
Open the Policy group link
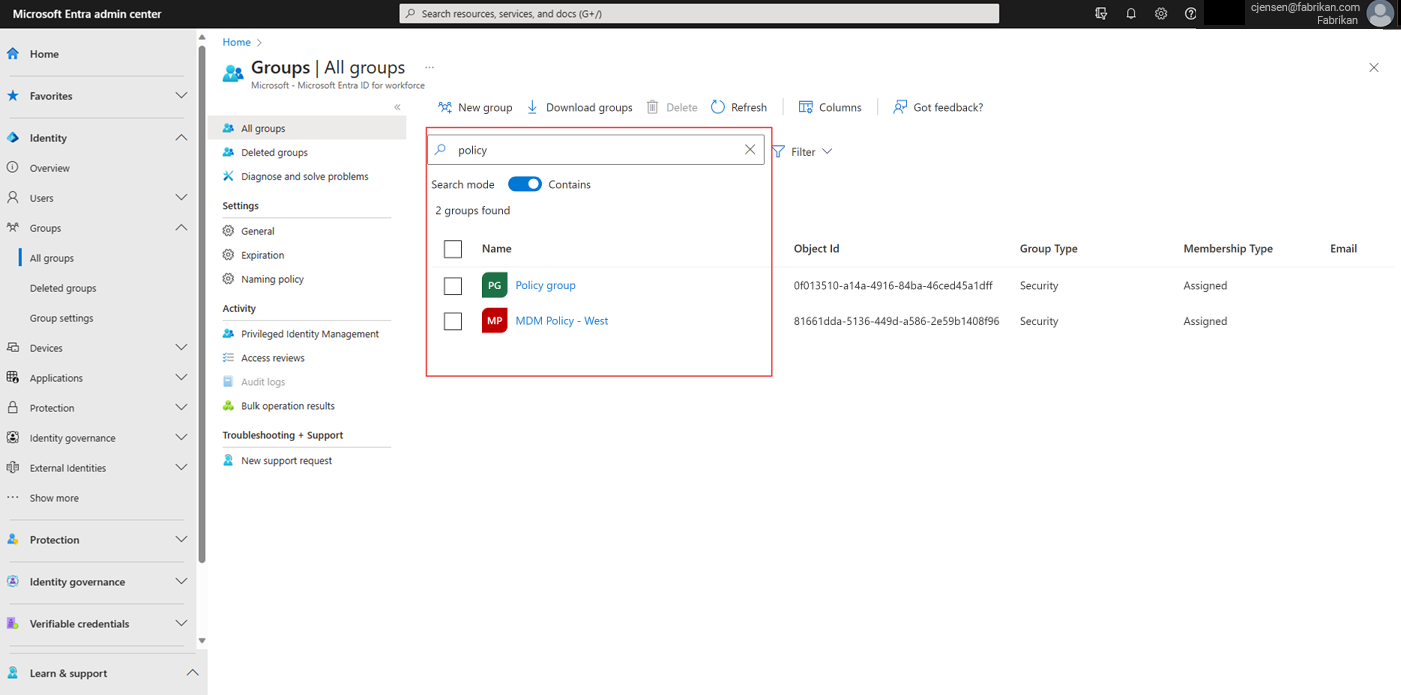[545, 285]
